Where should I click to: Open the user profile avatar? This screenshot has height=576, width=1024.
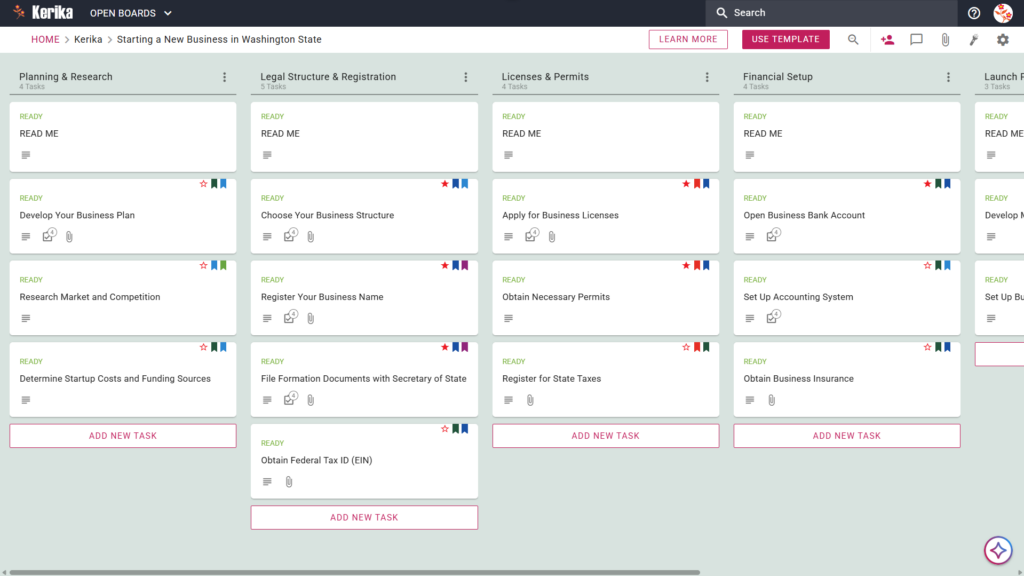coord(1003,13)
